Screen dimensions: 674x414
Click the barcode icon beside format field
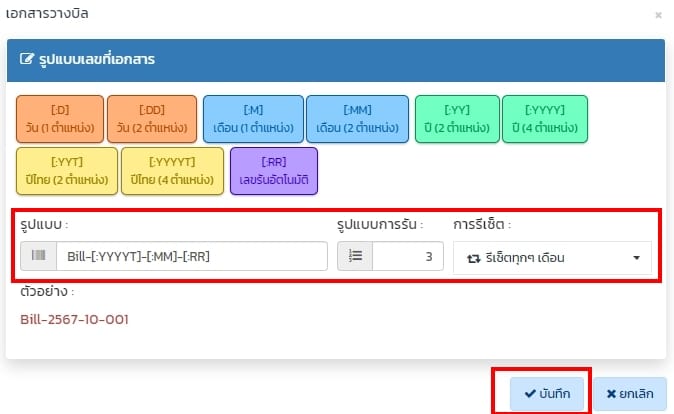(38, 257)
